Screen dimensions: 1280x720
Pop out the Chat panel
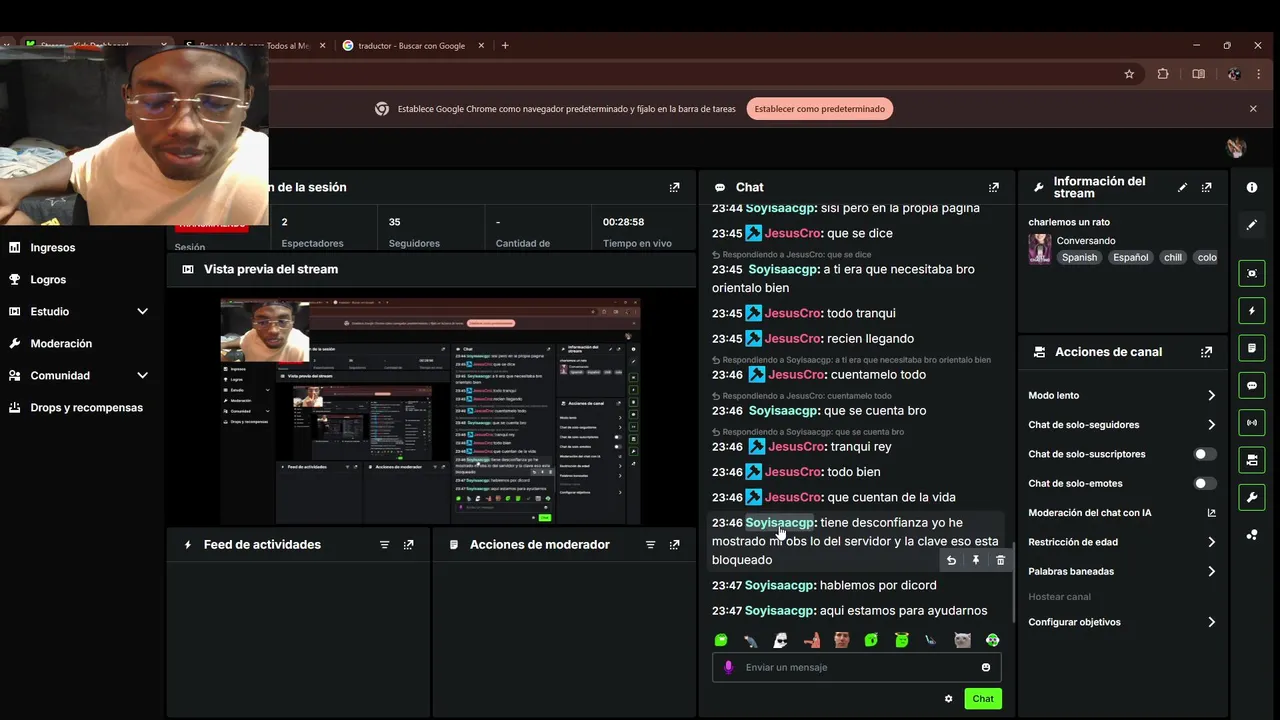tap(993, 187)
